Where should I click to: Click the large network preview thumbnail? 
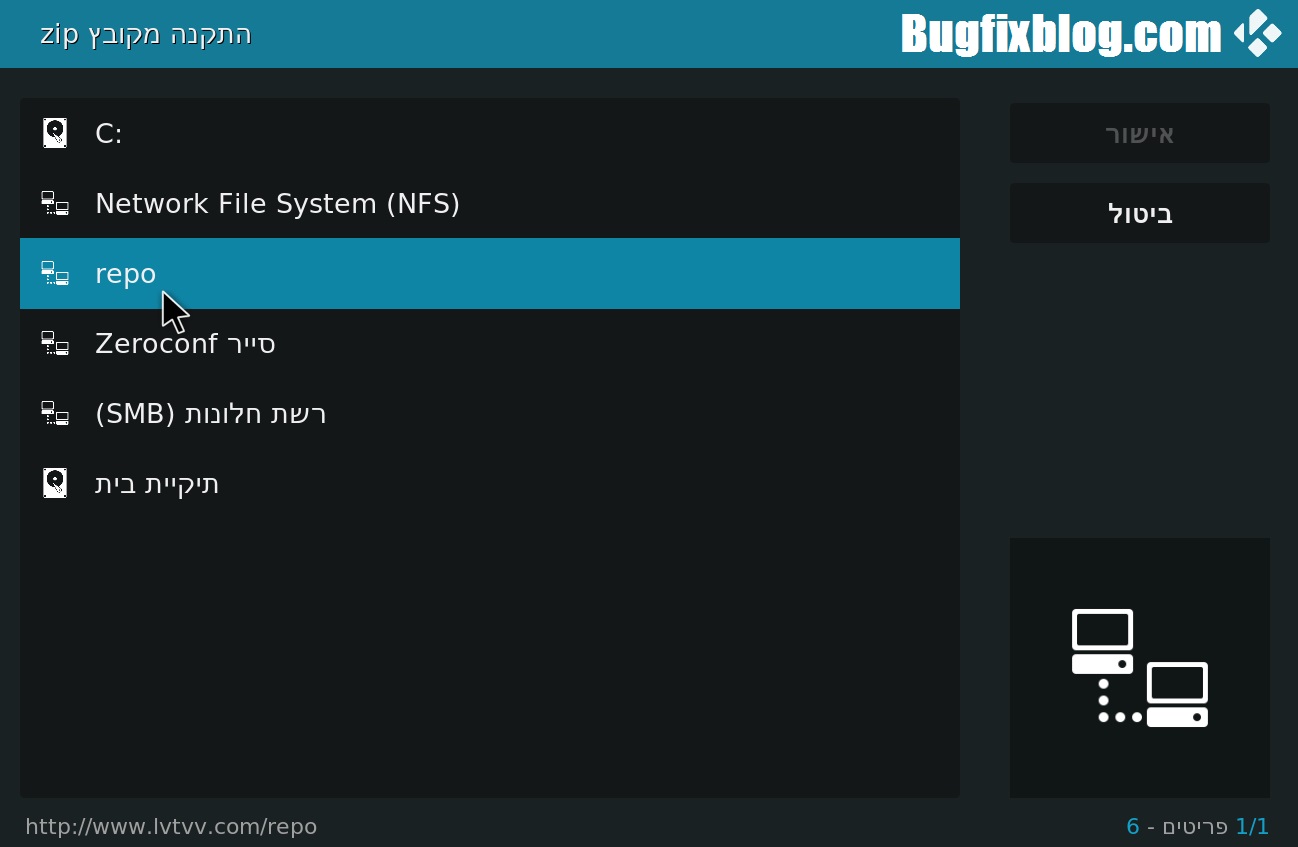point(1139,667)
